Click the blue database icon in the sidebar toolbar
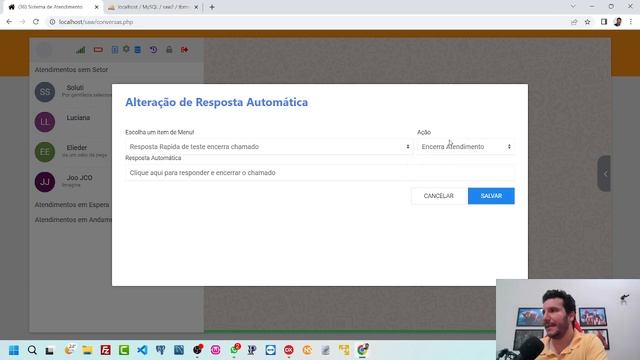The height and width of the screenshot is (360, 640). 138,50
